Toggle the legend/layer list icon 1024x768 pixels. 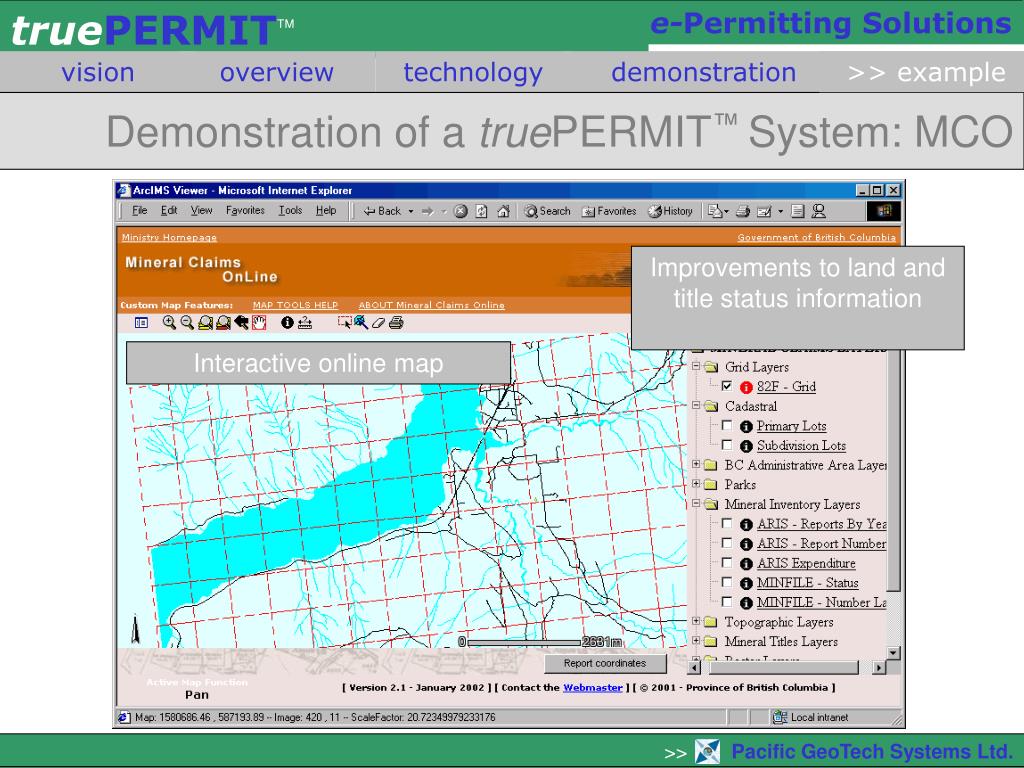click(x=141, y=323)
